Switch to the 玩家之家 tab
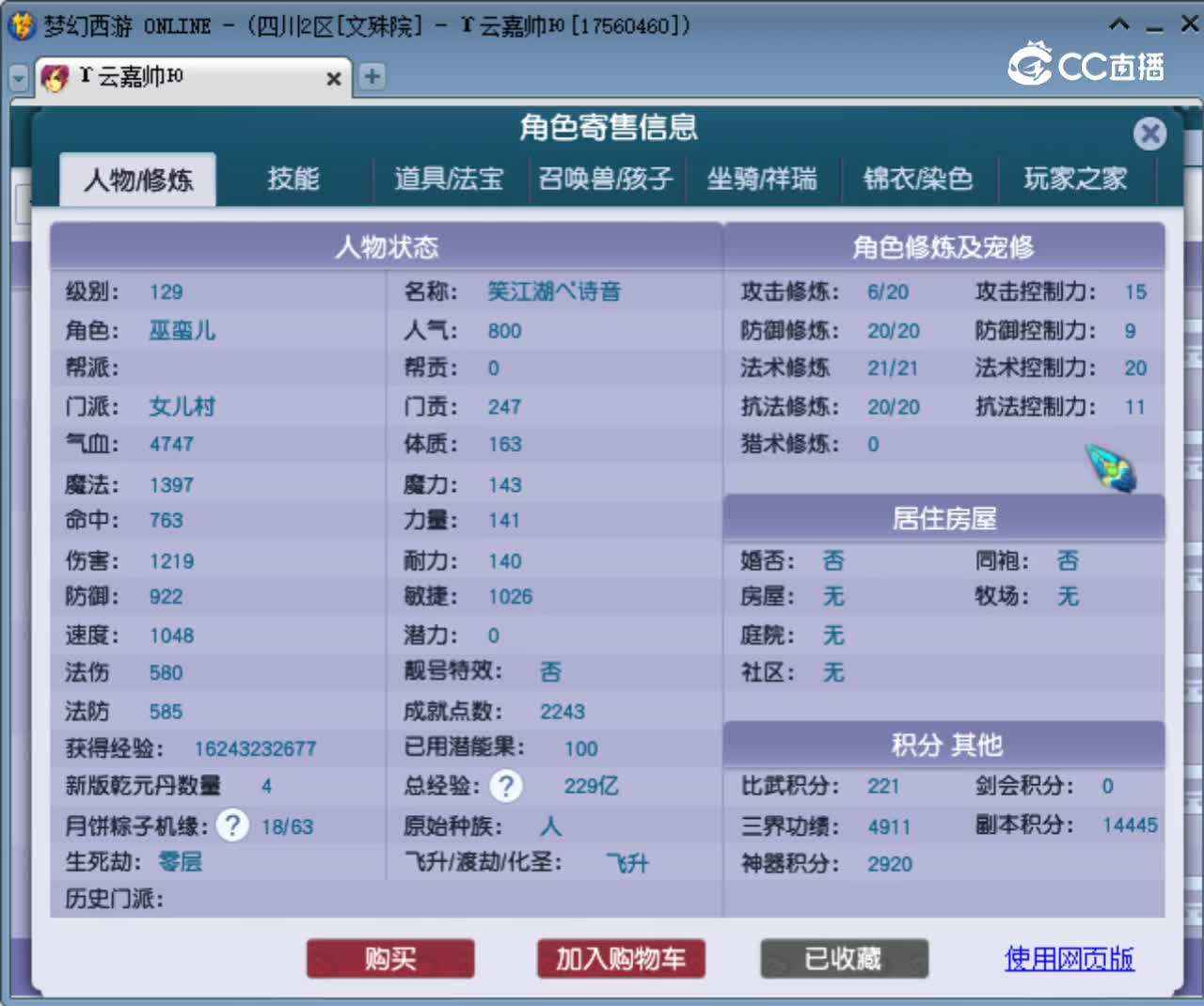 (1075, 178)
